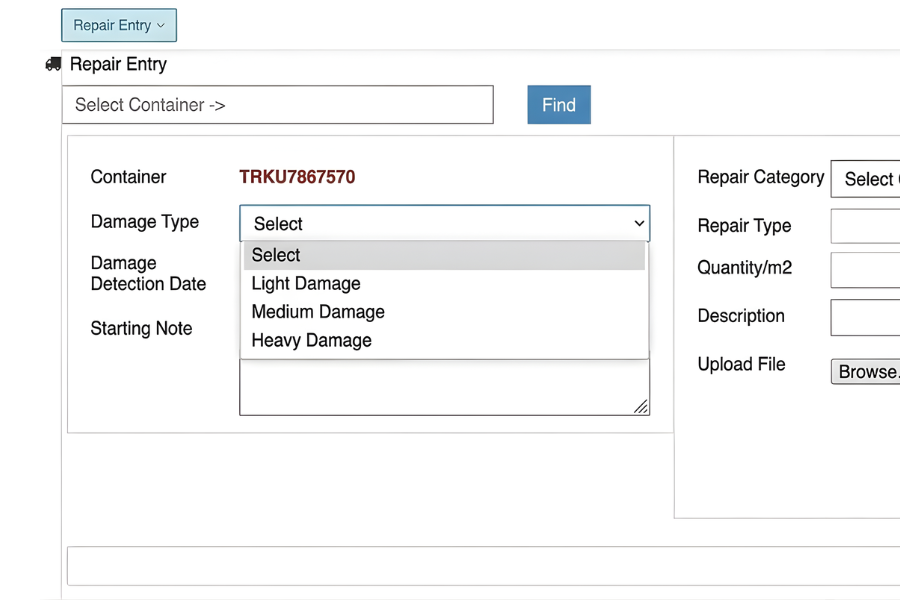The height and width of the screenshot is (600, 900).
Task: Open the Repair Entry dropdown button
Action: pyautogui.click(x=119, y=25)
